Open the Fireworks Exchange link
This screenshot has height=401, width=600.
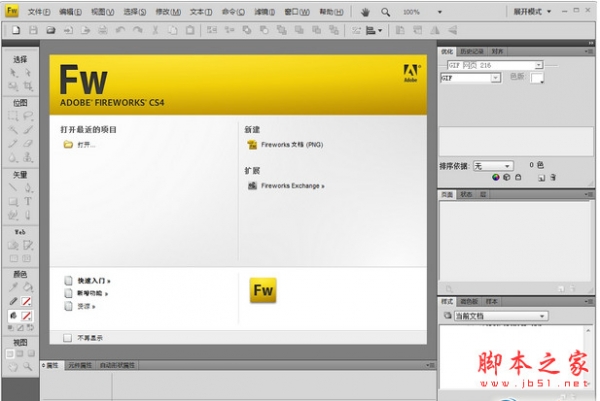(x=293, y=186)
